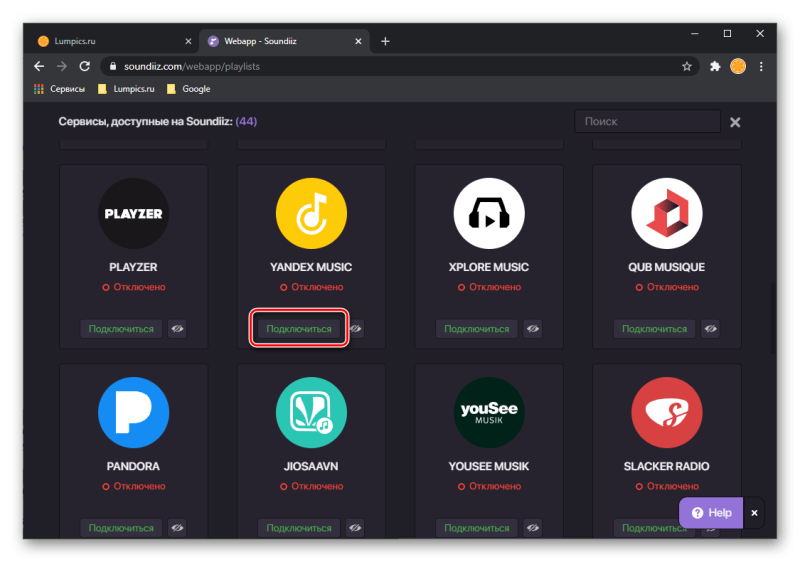Hide the Pandora service

(177, 528)
